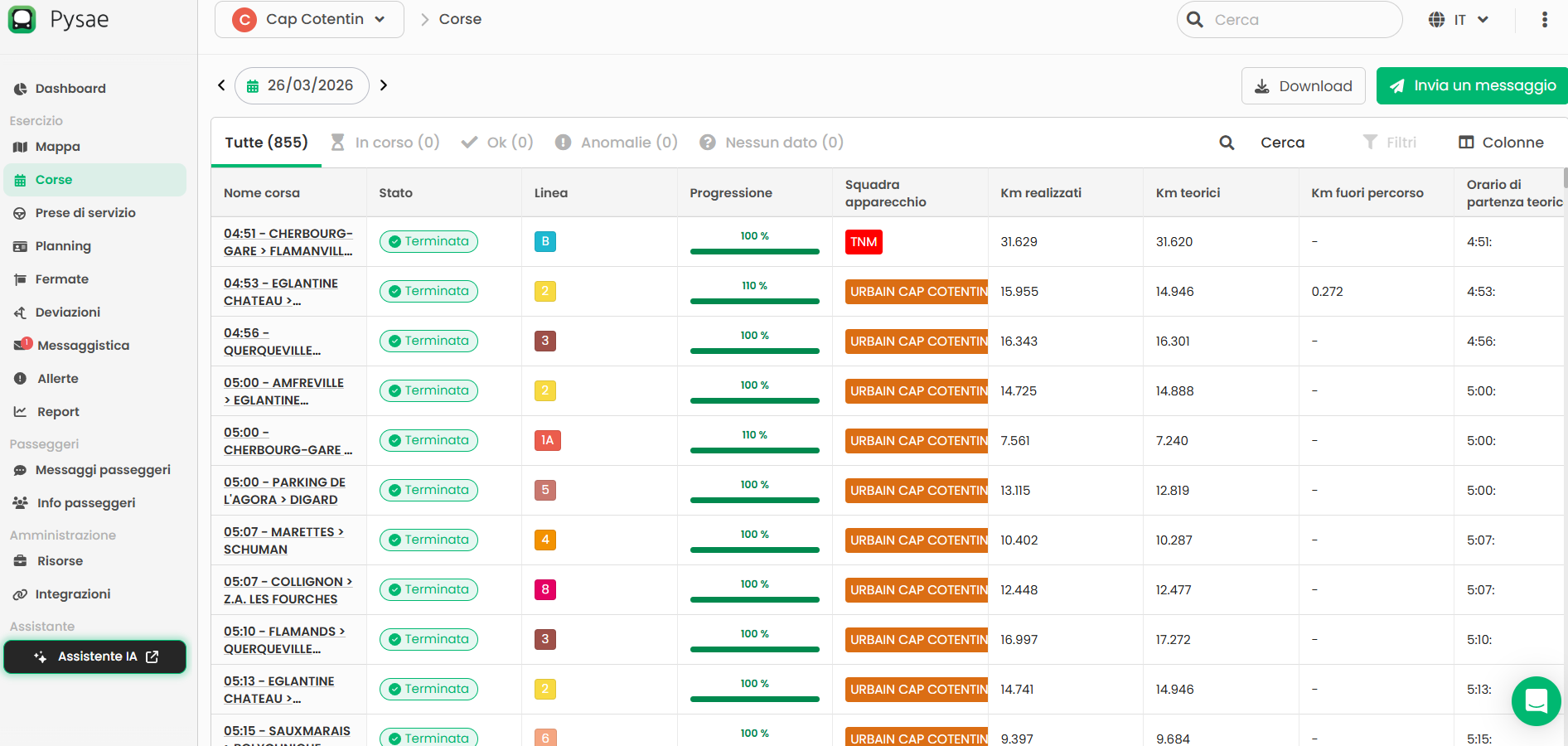Select the In corso (0) tab
This screenshot has height=746, width=1568.
click(x=385, y=143)
